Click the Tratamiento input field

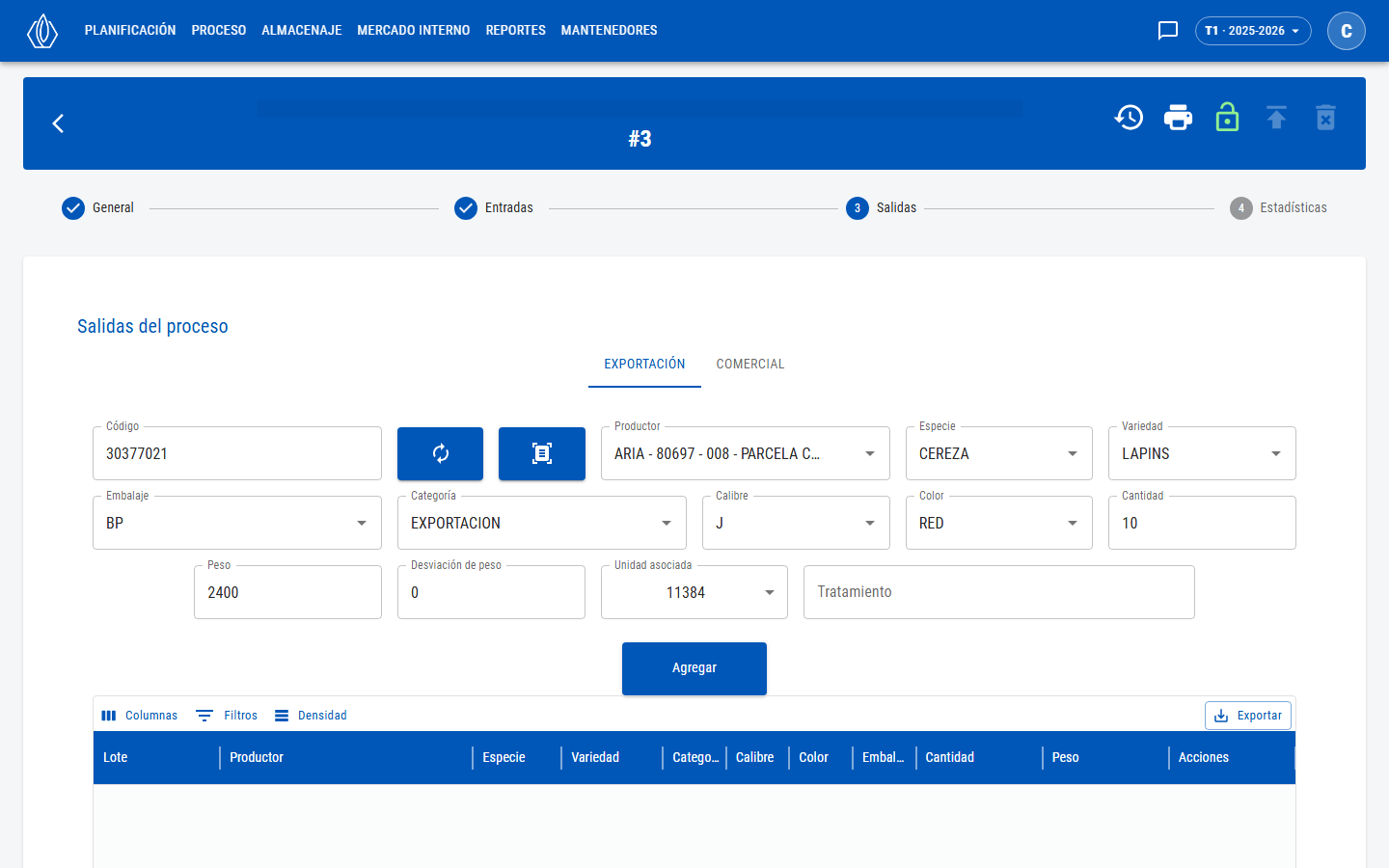pyautogui.click(x=999, y=592)
